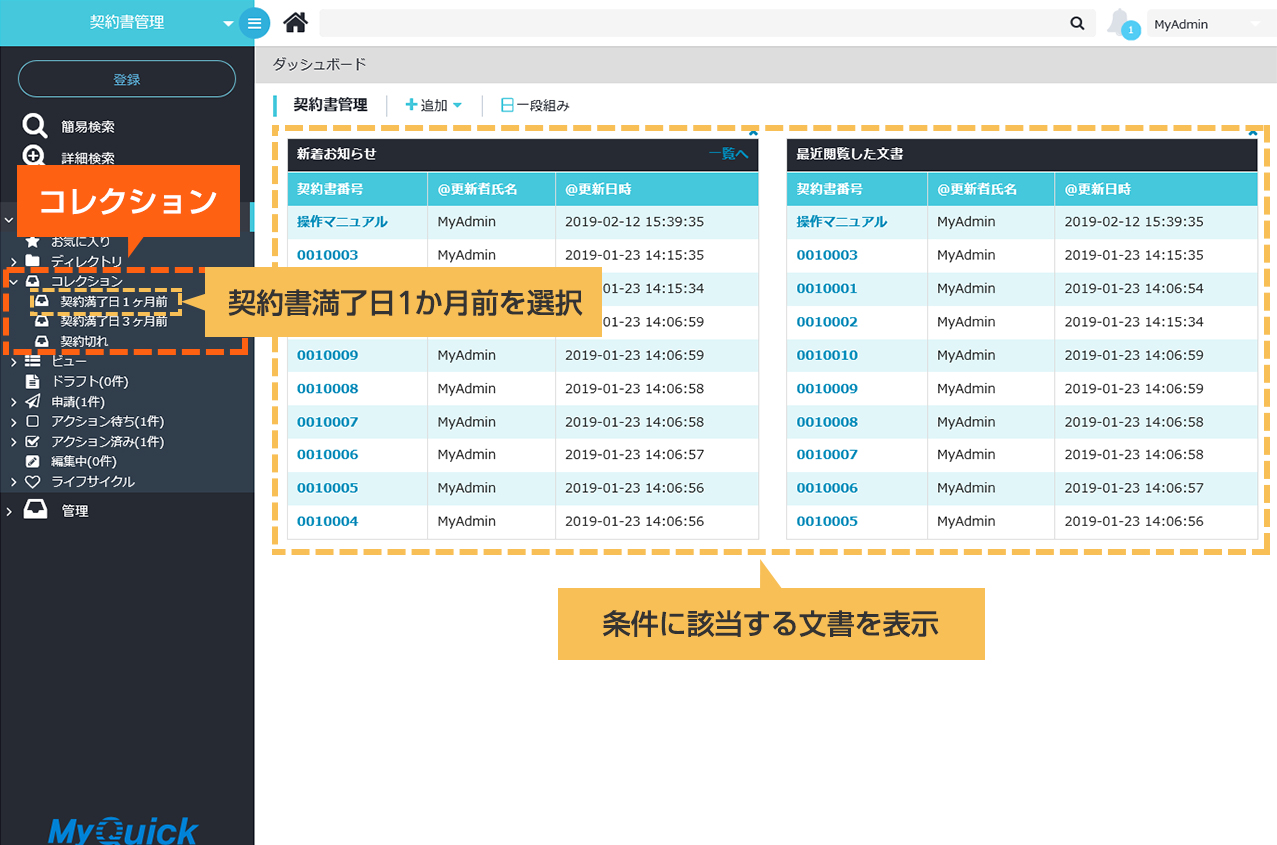Expand the ディレクトリ tree node
The width and height of the screenshot is (1277, 845).
click(13, 262)
